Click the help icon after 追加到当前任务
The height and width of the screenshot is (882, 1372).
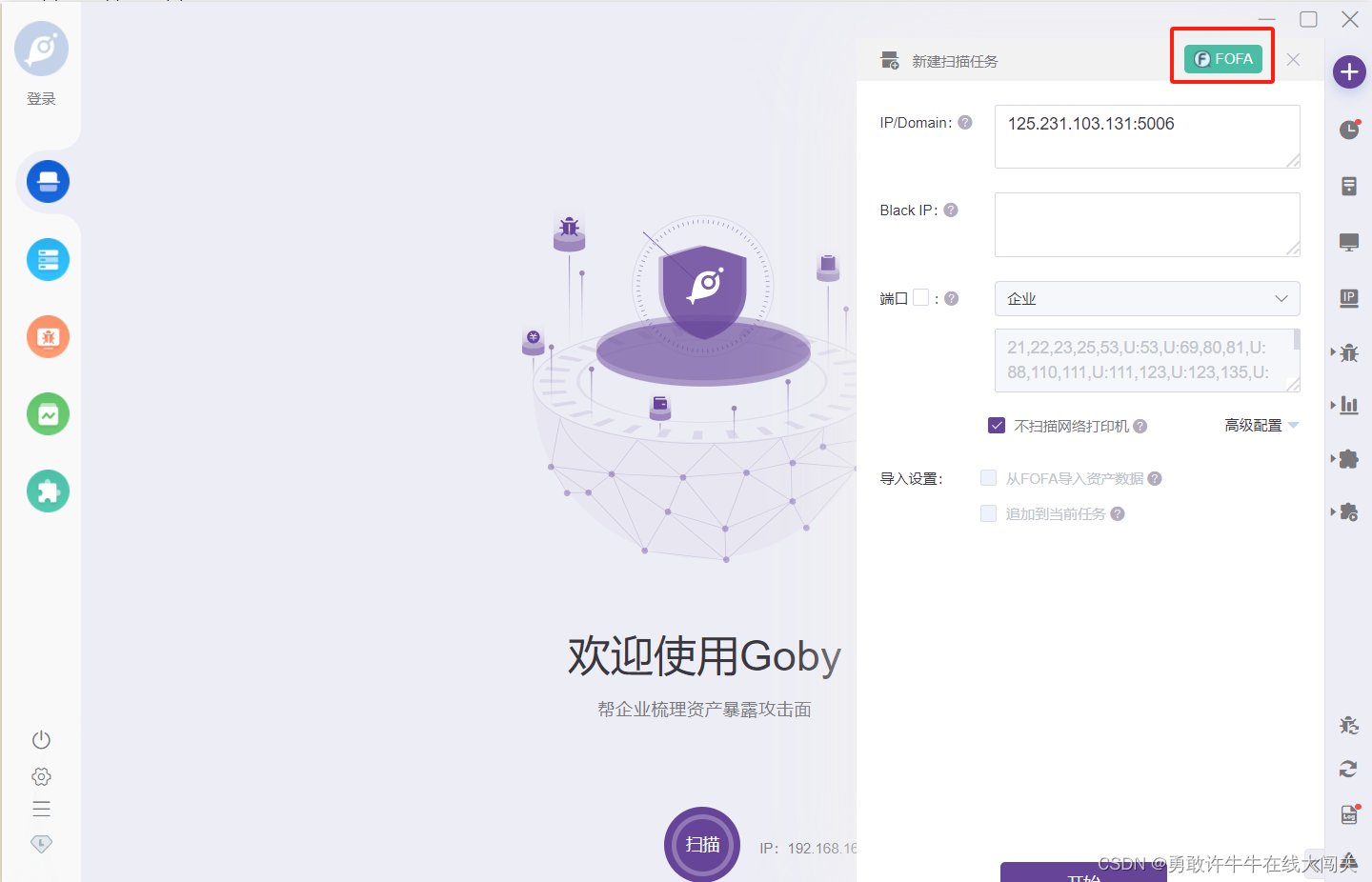tap(1118, 514)
